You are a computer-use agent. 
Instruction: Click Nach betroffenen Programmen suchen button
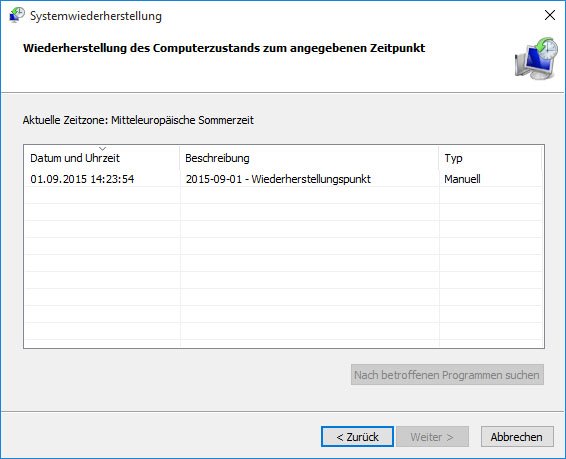tap(447, 375)
